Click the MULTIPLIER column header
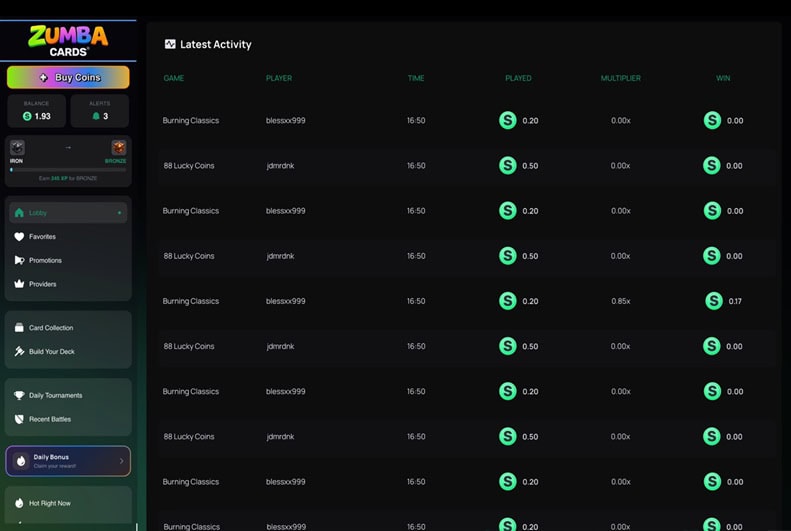The height and width of the screenshot is (531, 791). tap(621, 78)
